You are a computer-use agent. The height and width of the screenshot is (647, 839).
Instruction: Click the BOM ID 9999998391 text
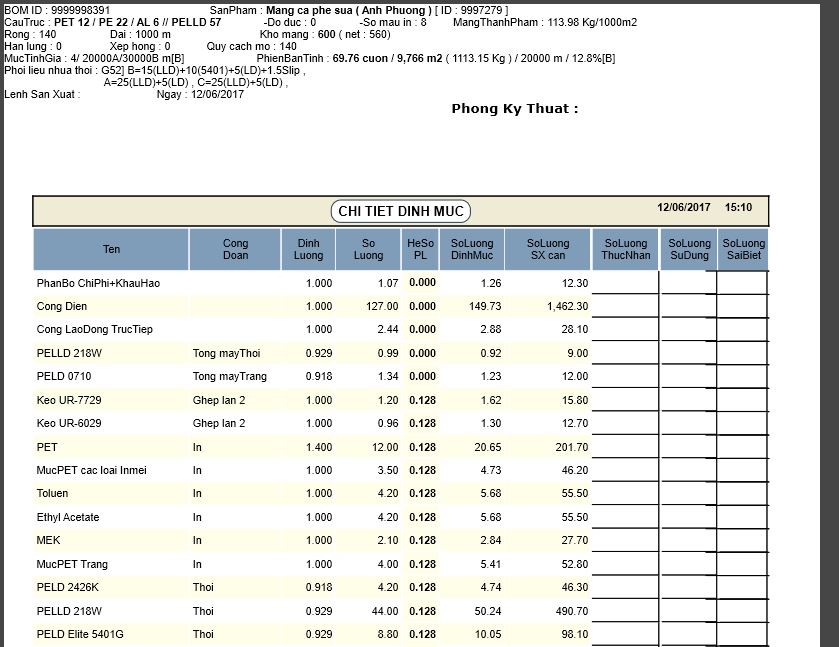(58, 9)
